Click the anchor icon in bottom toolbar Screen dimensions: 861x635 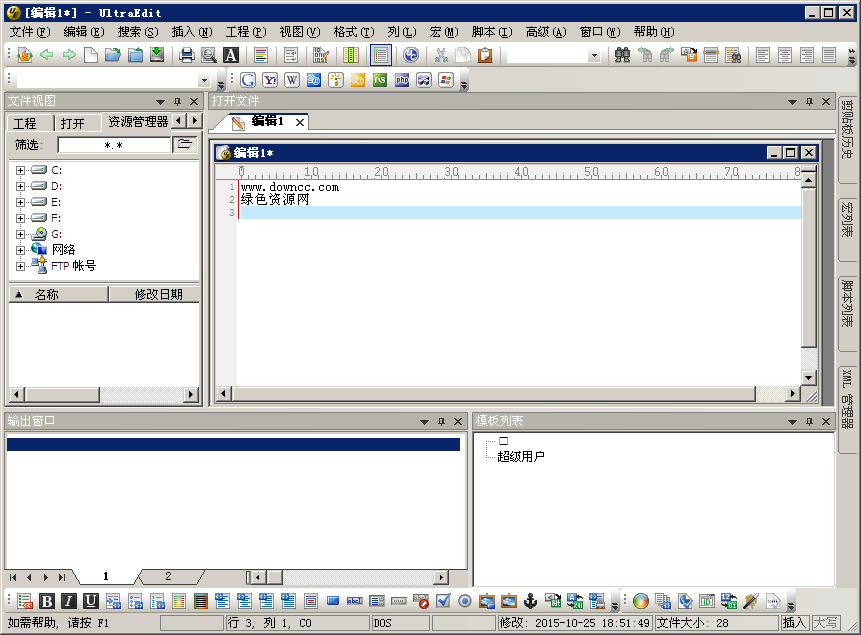click(x=531, y=601)
